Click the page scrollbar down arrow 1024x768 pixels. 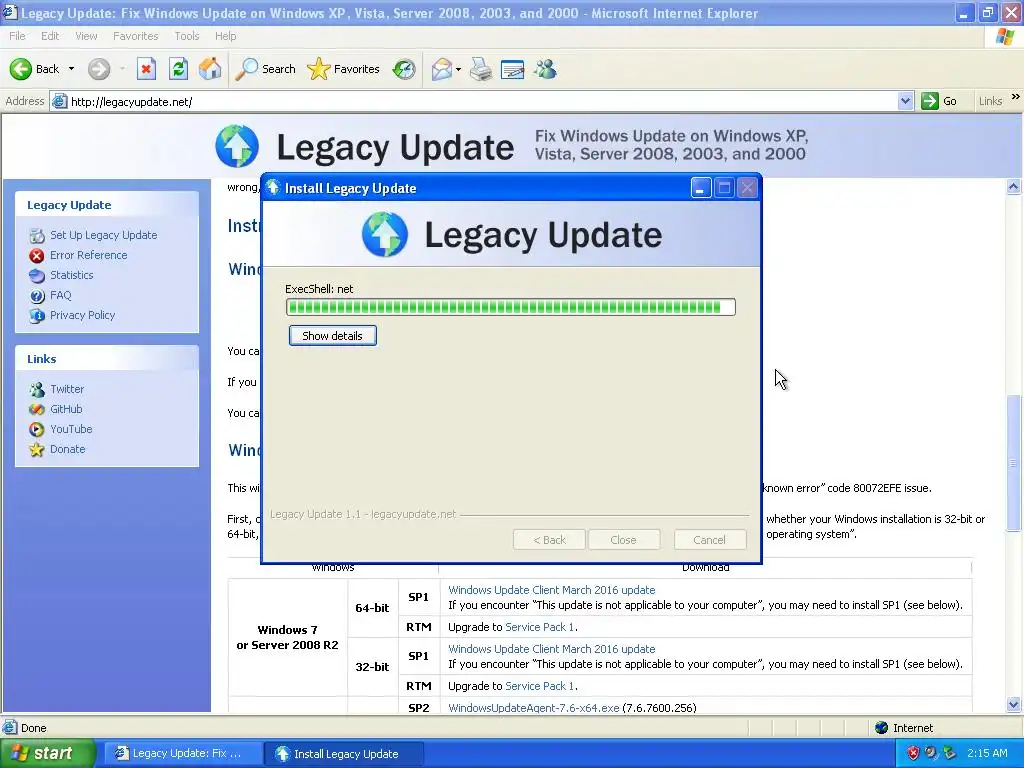tap(1014, 705)
